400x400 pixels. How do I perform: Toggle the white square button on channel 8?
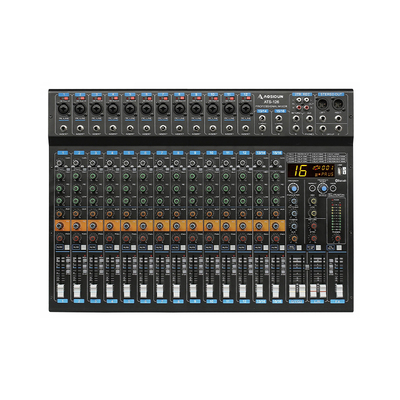[183, 248]
